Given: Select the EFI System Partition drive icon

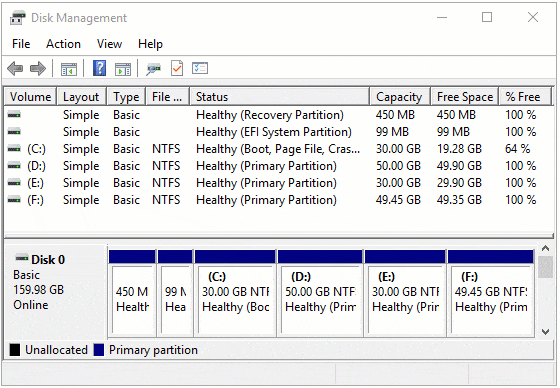Looking at the screenshot, I should coord(14,132).
